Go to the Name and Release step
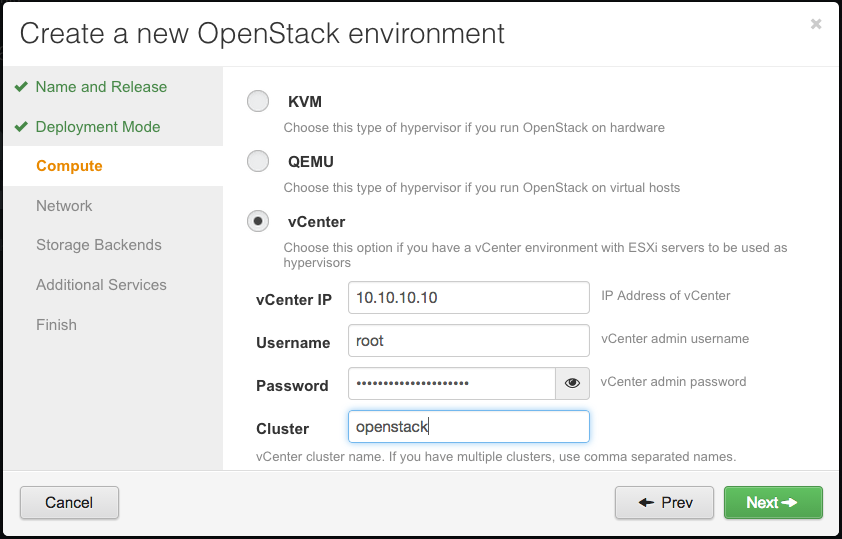This screenshot has height=539, width=842. (101, 87)
